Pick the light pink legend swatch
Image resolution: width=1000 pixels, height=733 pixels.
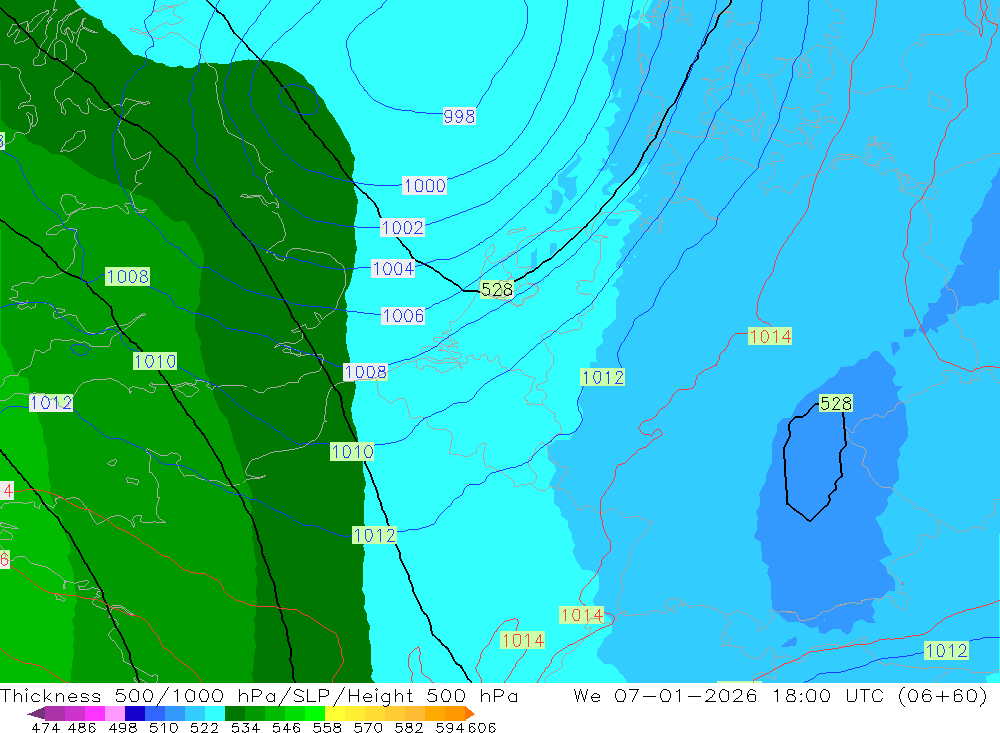click(113, 713)
